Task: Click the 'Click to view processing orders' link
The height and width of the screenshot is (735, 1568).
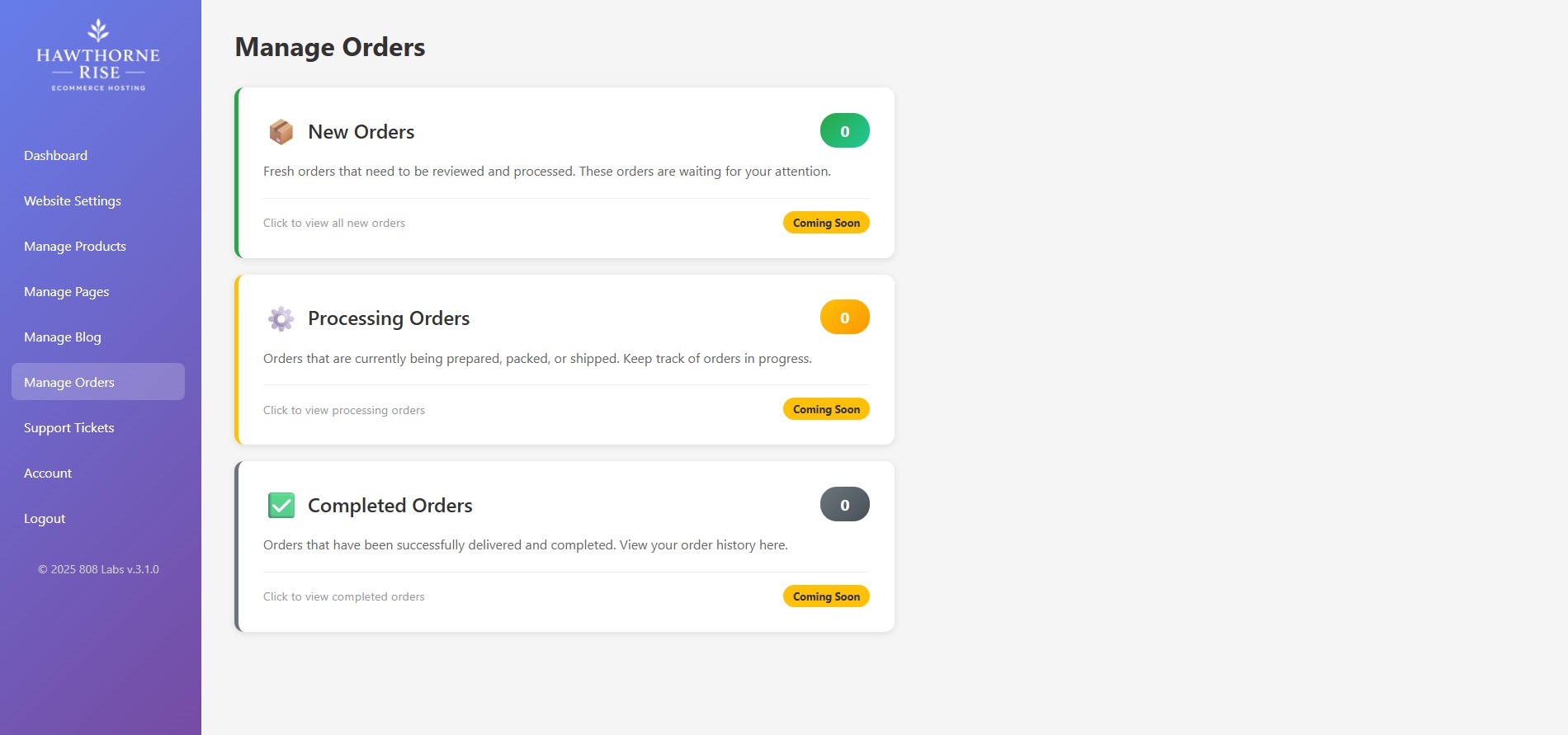Action: [343, 409]
